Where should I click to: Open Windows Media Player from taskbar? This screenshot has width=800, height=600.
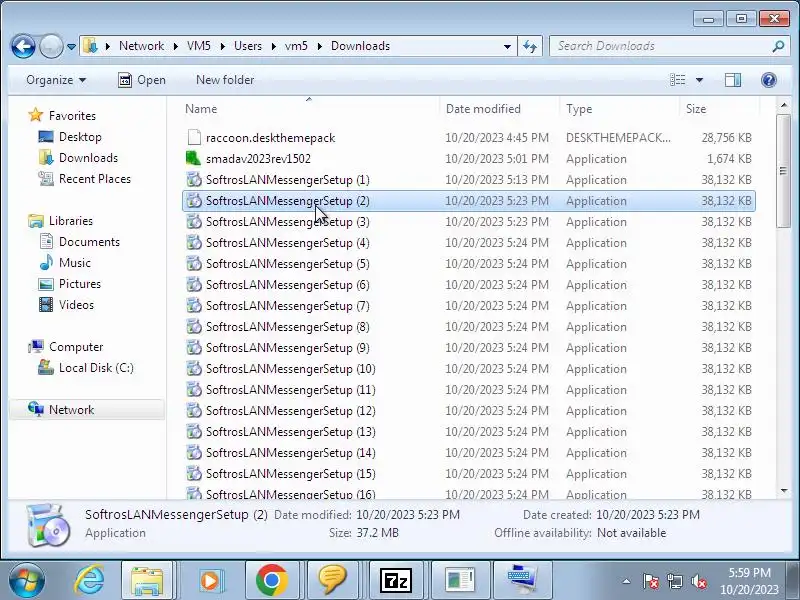tap(209, 581)
